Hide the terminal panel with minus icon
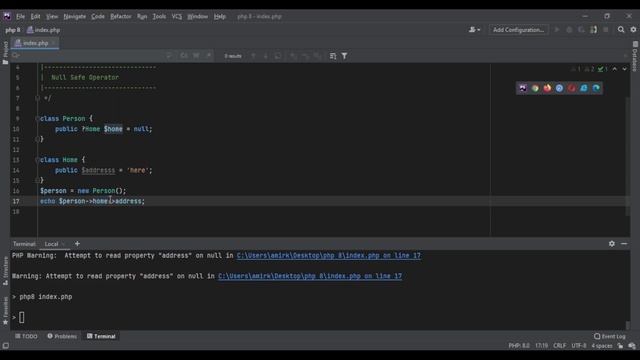640x360 pixels. (x=624, y=244)
